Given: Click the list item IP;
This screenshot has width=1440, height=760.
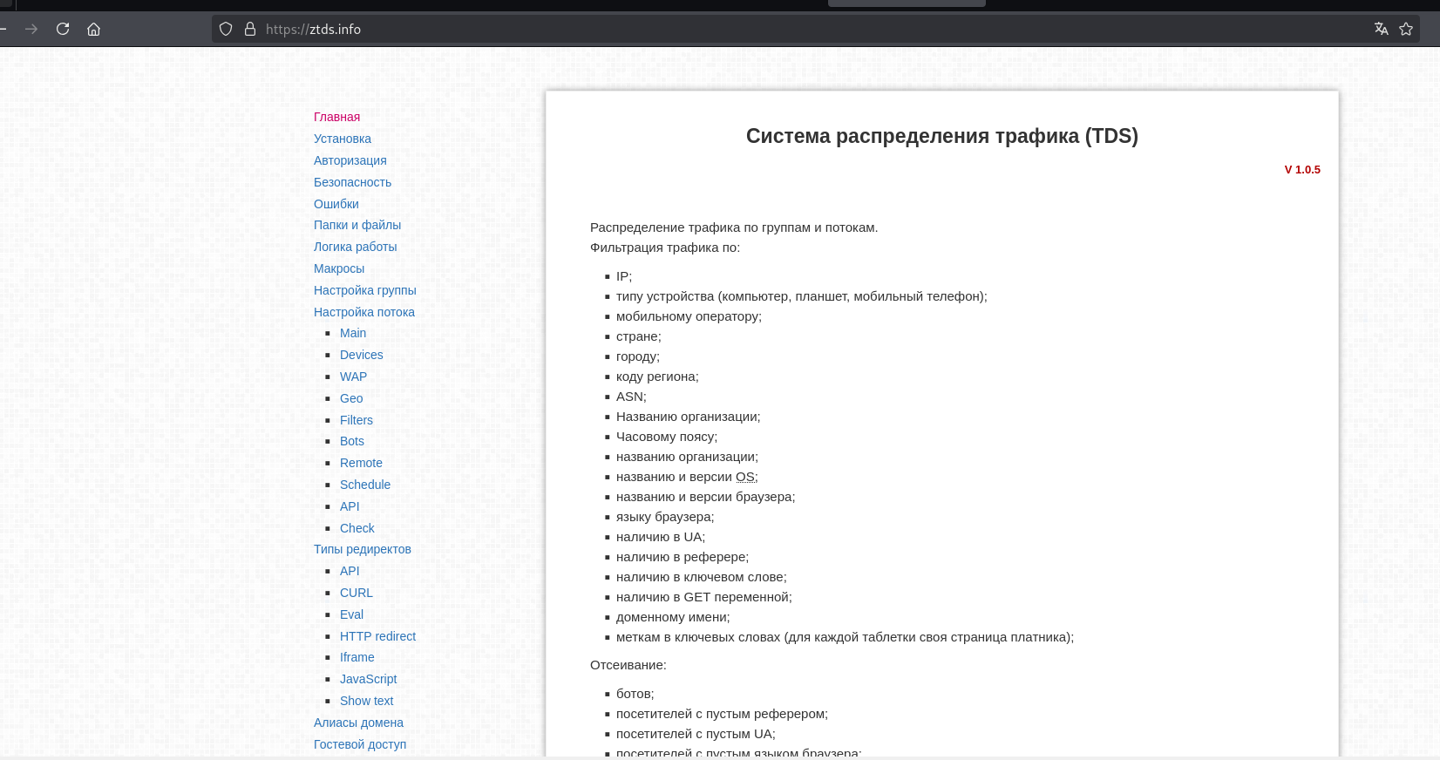Looking at the screenshot, I should click(624, 276).
